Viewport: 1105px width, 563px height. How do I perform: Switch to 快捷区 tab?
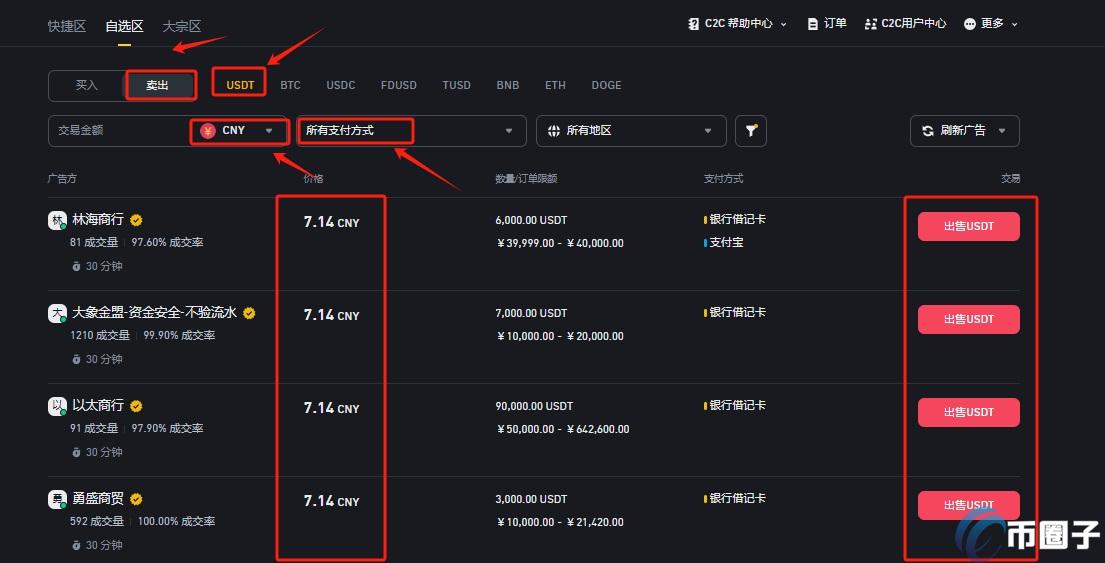67,26
